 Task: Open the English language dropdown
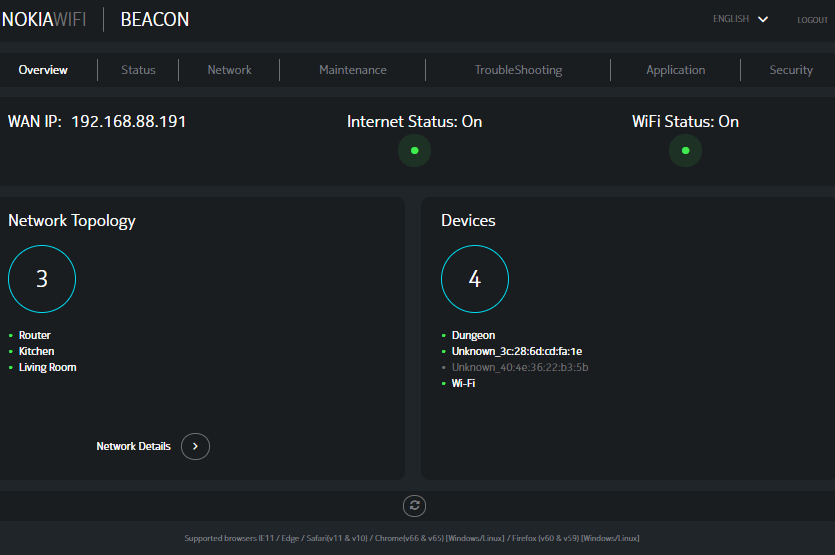pyautogui.click(x=740, y=19)
